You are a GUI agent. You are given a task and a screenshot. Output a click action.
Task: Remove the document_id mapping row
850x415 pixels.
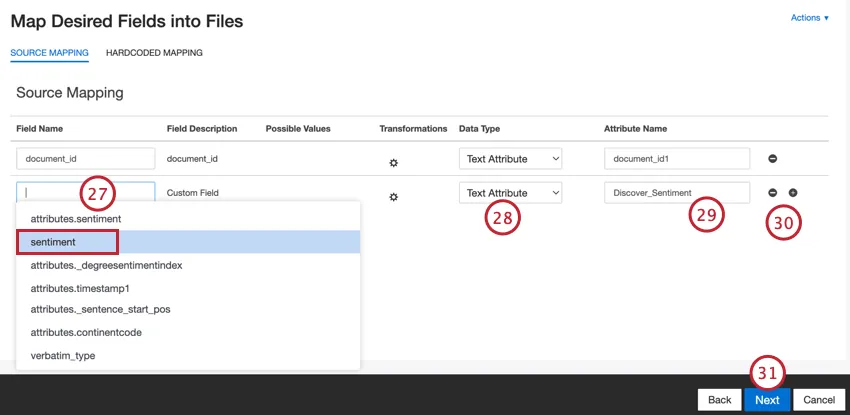point(773,159)
